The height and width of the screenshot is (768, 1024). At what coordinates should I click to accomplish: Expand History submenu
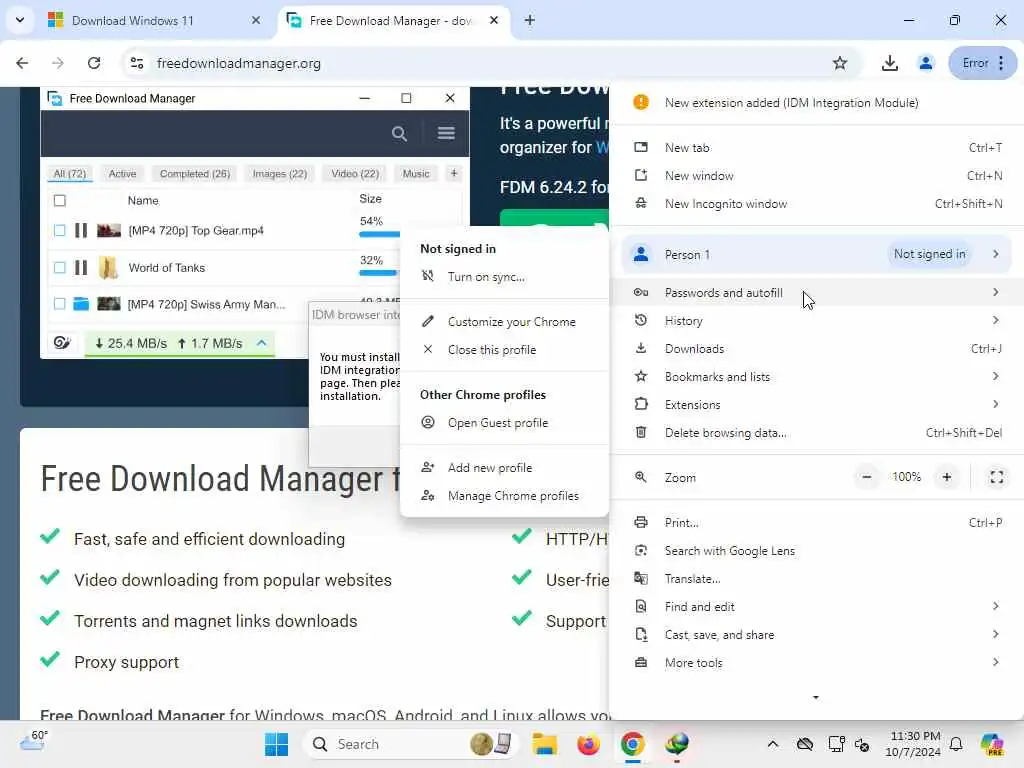point(817,321)
